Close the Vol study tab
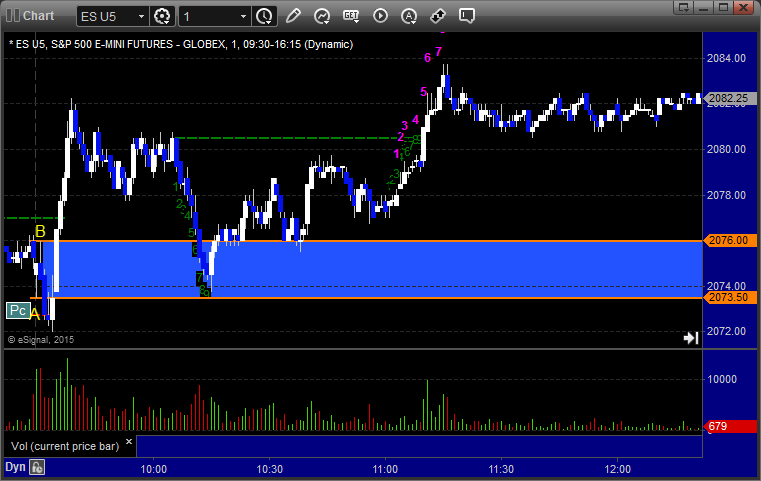Image resolution: width=761 pixels, height=481 pixels. click(128, 440)
